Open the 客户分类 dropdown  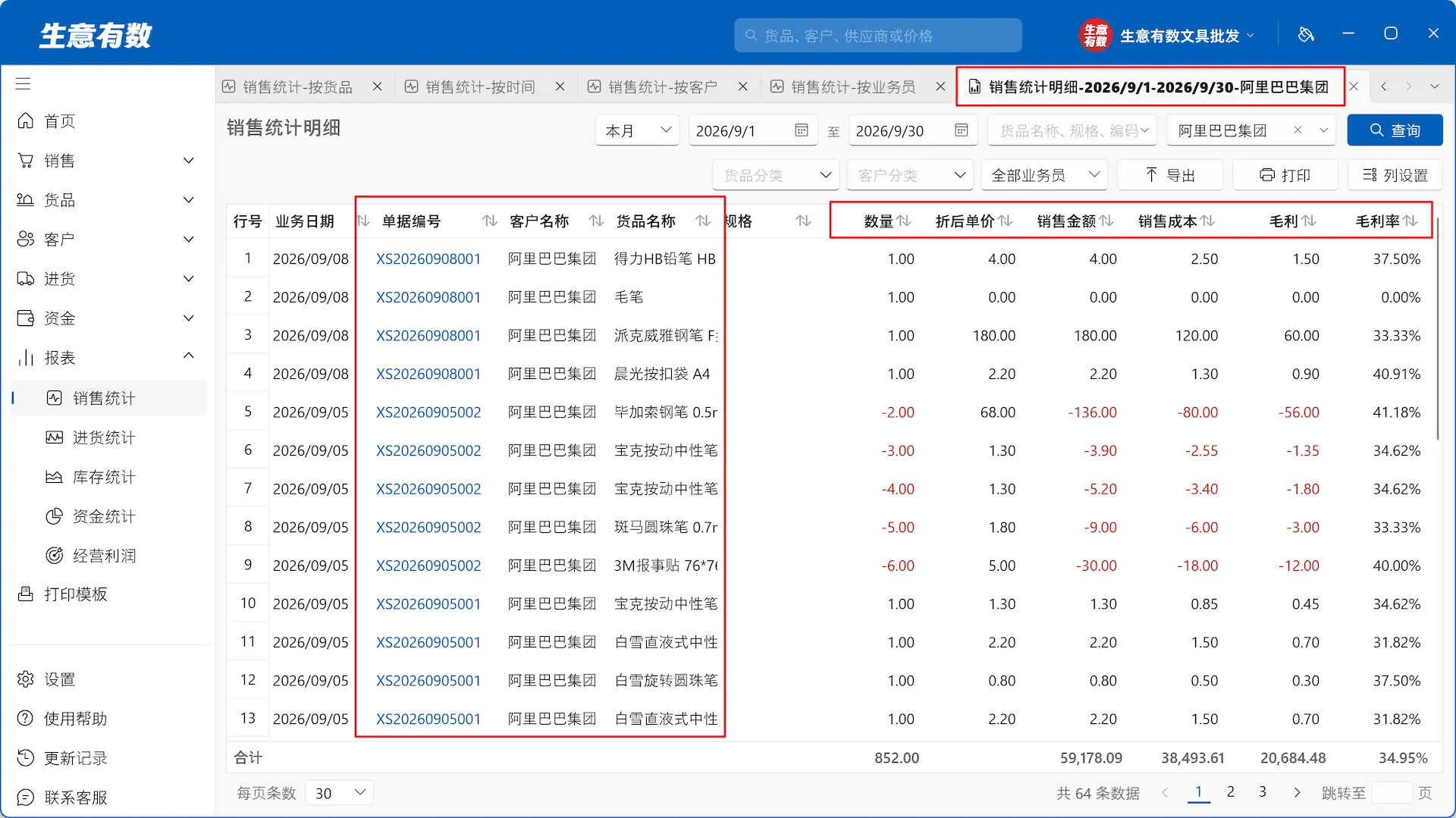(910, 175)
